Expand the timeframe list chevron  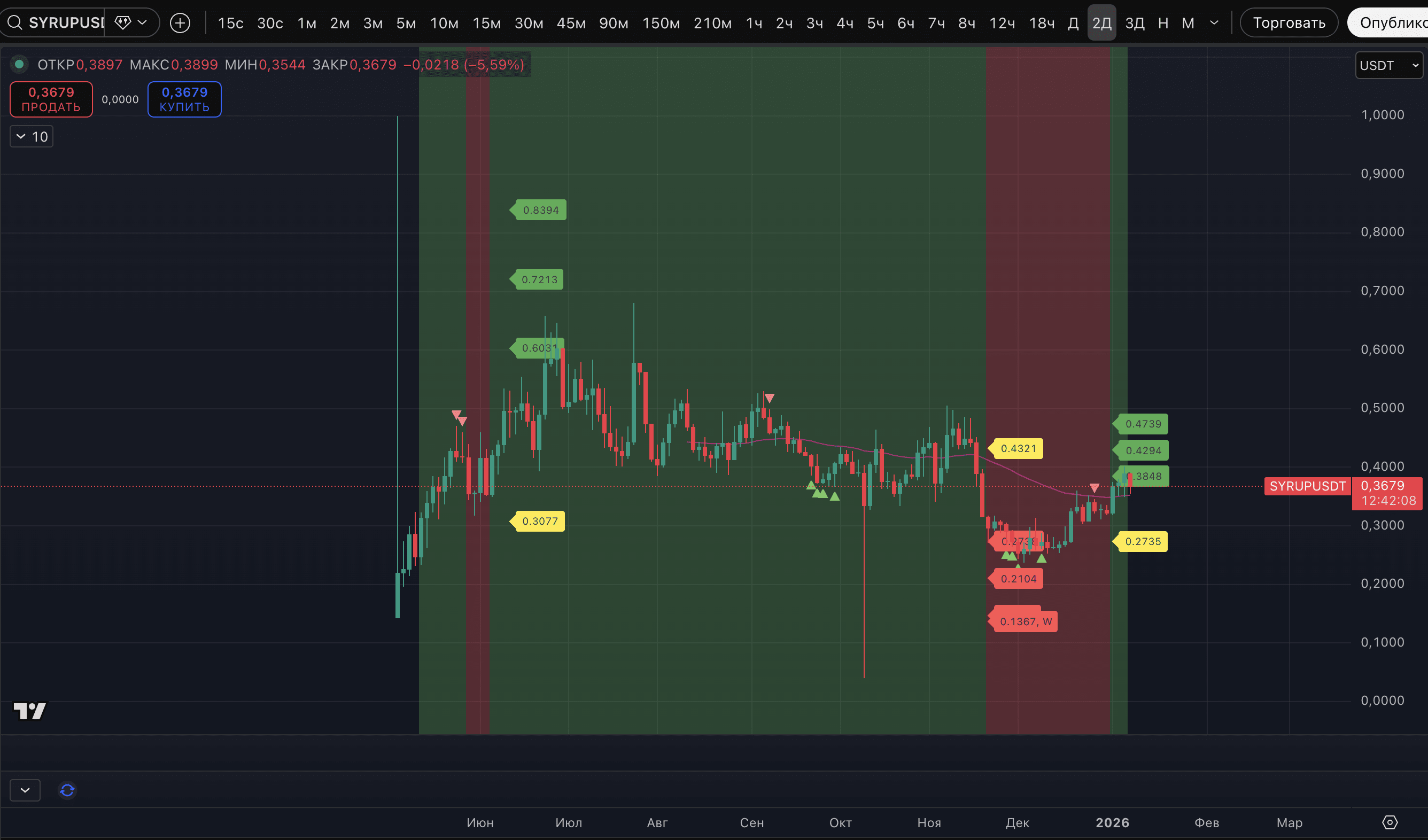point(1214,22)
